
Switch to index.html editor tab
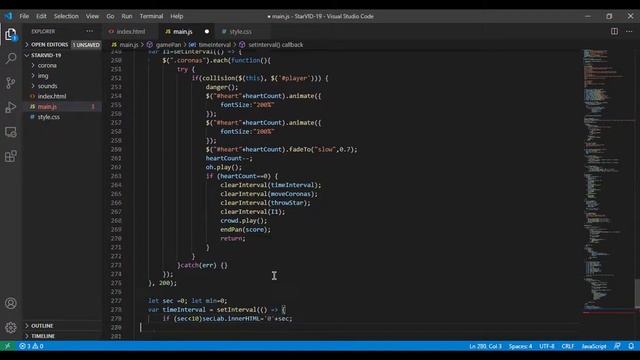tap(131, 31)
